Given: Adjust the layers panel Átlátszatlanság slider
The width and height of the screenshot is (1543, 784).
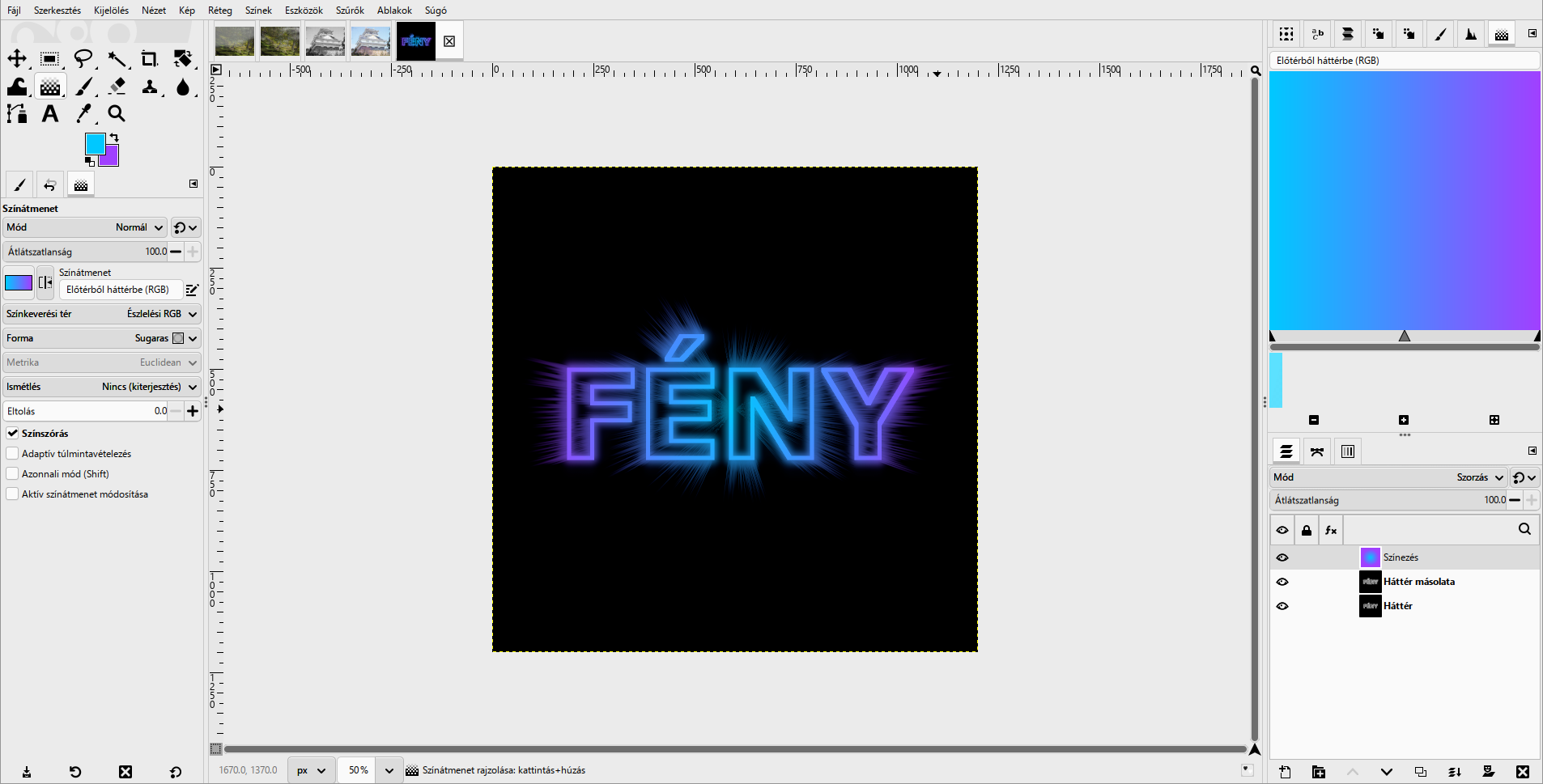Looking at the screenshot, I should coord(1388,500).
